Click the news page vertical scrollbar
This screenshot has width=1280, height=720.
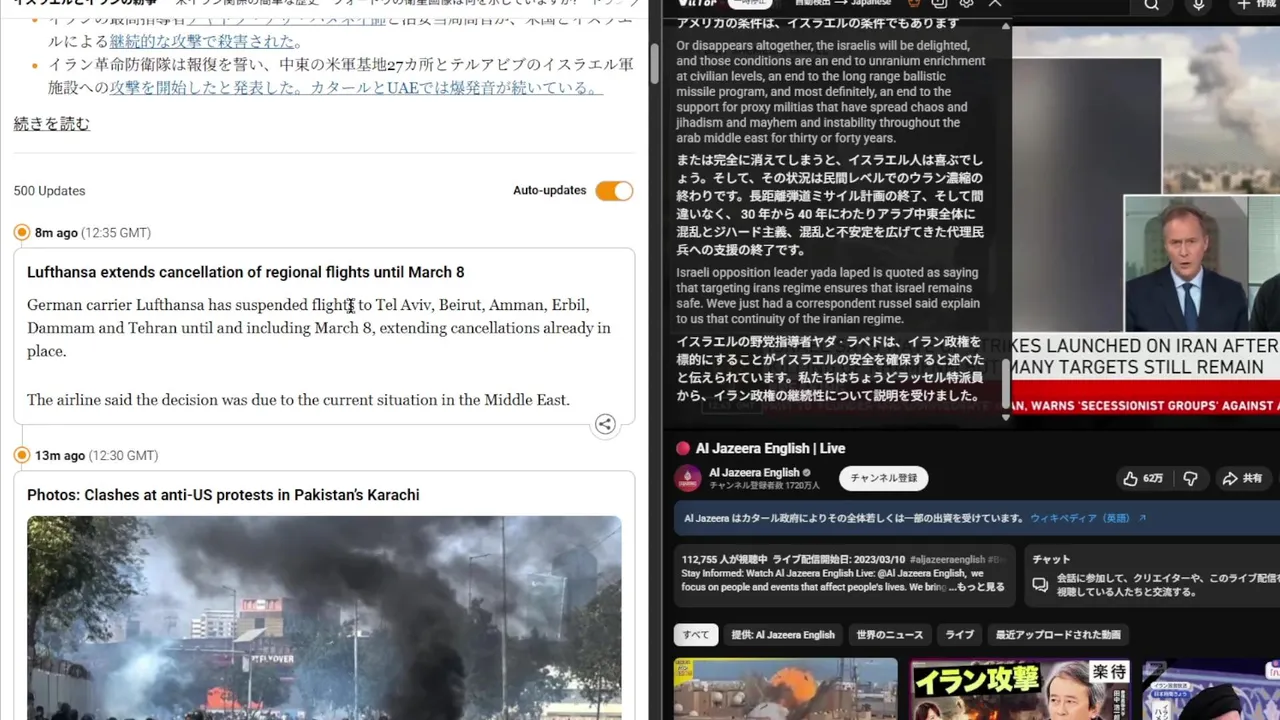pos(653,65)
